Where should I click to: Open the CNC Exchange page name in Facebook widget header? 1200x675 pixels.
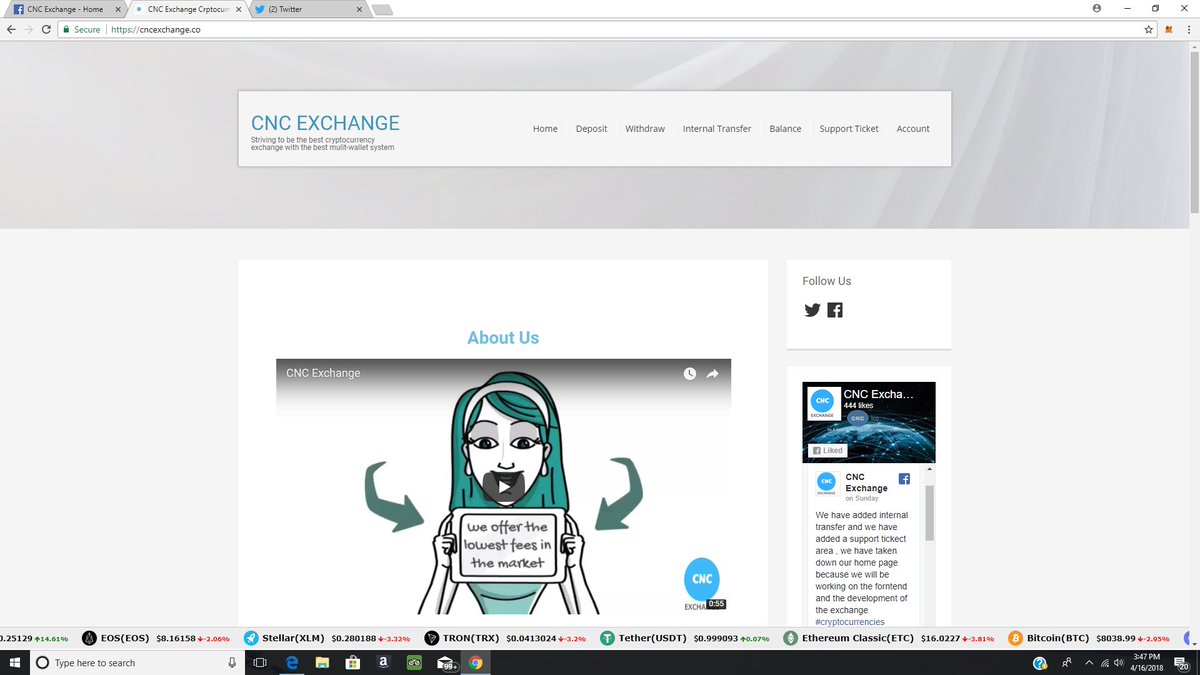click(x=878, y=394)
